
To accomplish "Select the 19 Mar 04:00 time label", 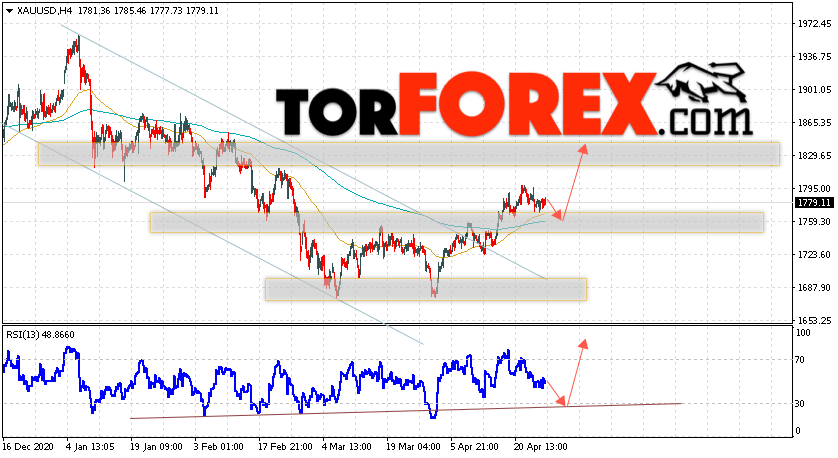I will 413,446.
